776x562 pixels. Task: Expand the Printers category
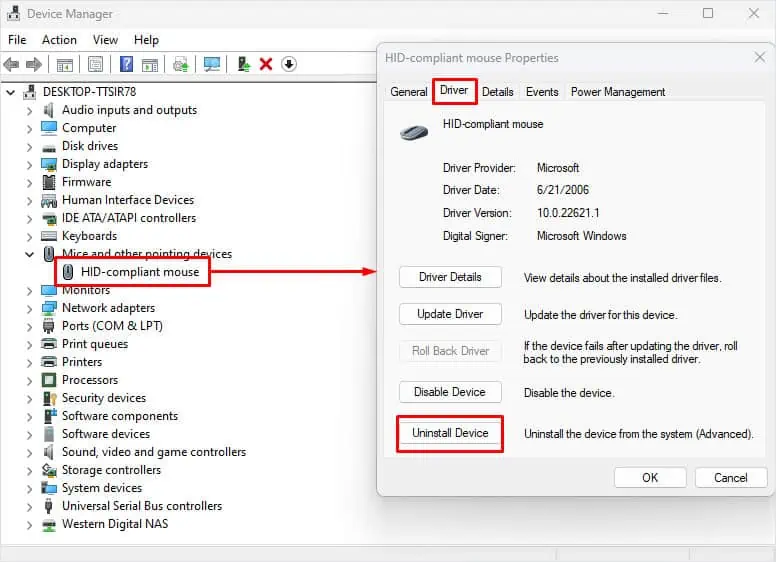coord(29,363)
